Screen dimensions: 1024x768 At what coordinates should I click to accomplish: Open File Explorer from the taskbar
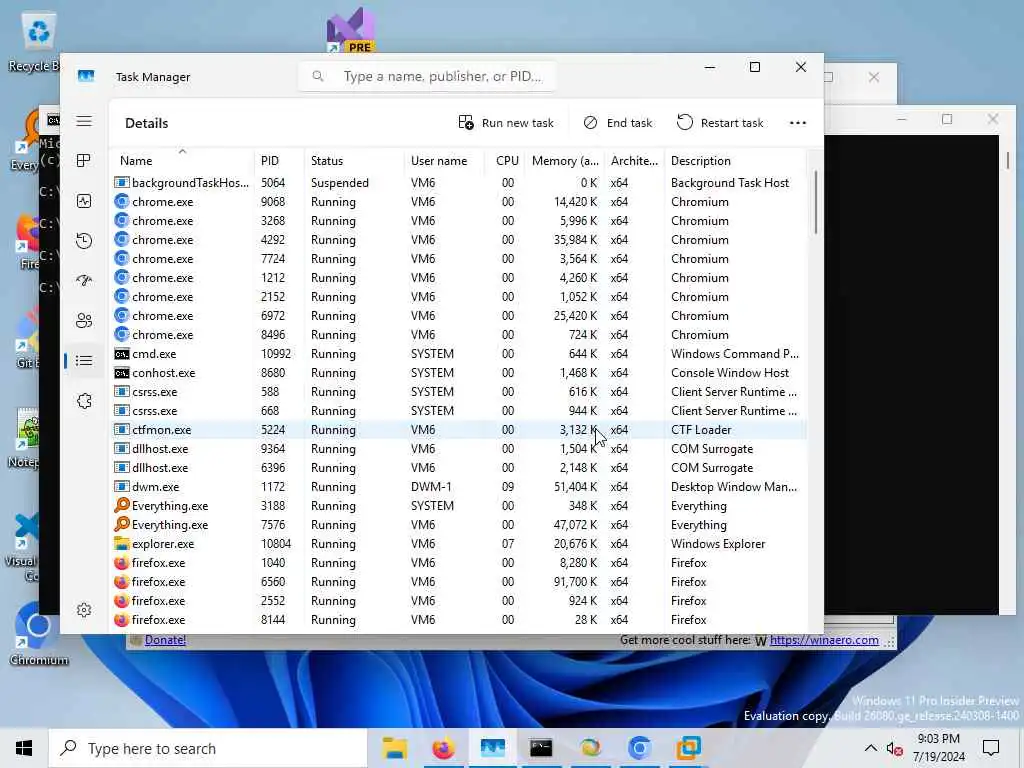(394, 748)
